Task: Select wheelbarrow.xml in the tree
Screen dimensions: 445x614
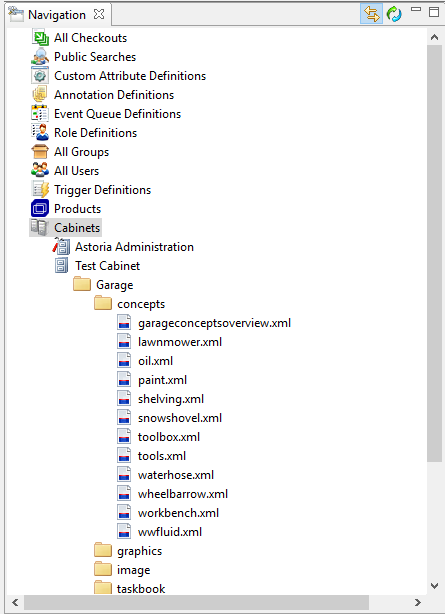Action: pos(183,494)
